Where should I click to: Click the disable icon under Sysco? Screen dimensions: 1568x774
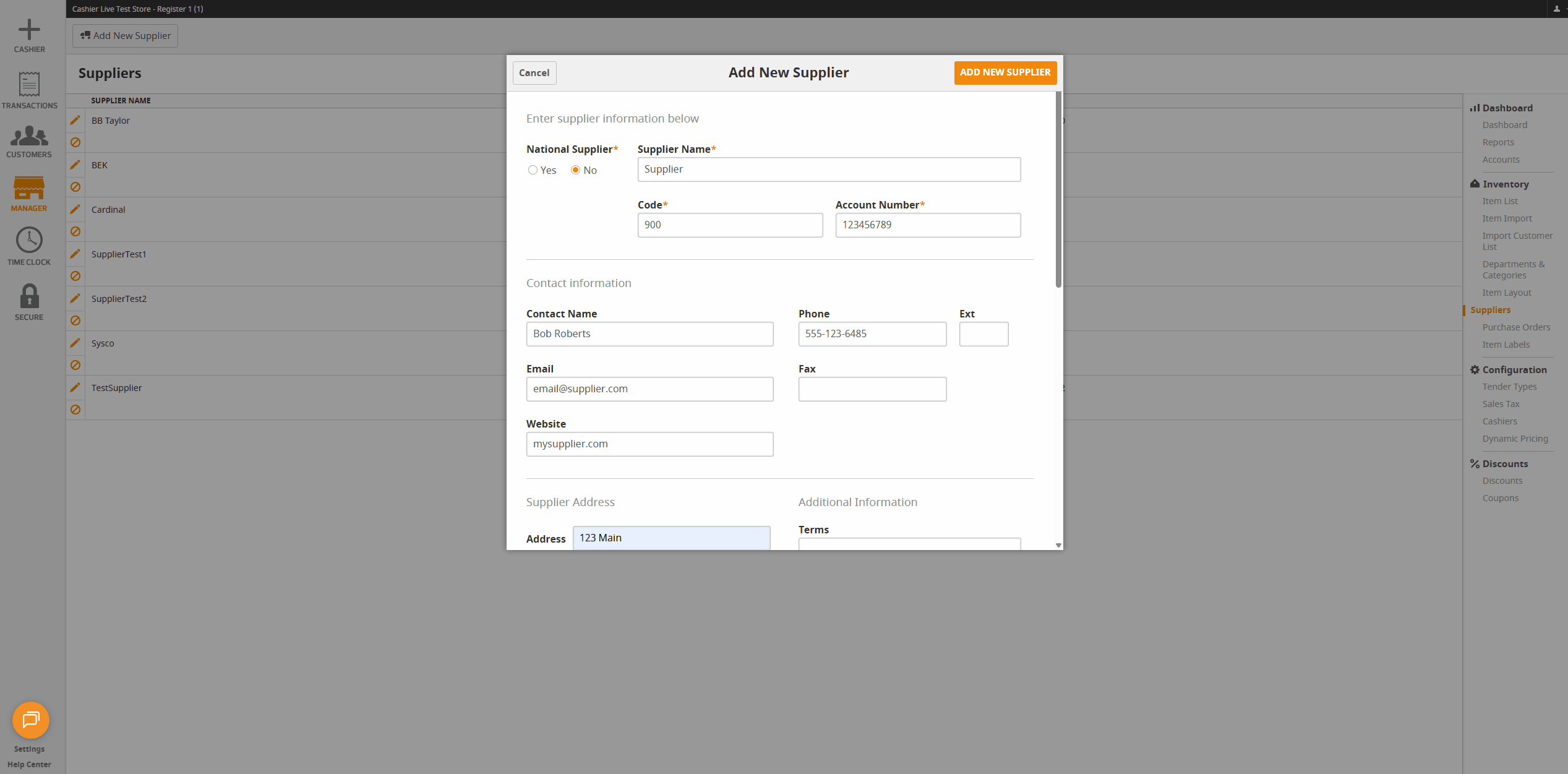75,365
